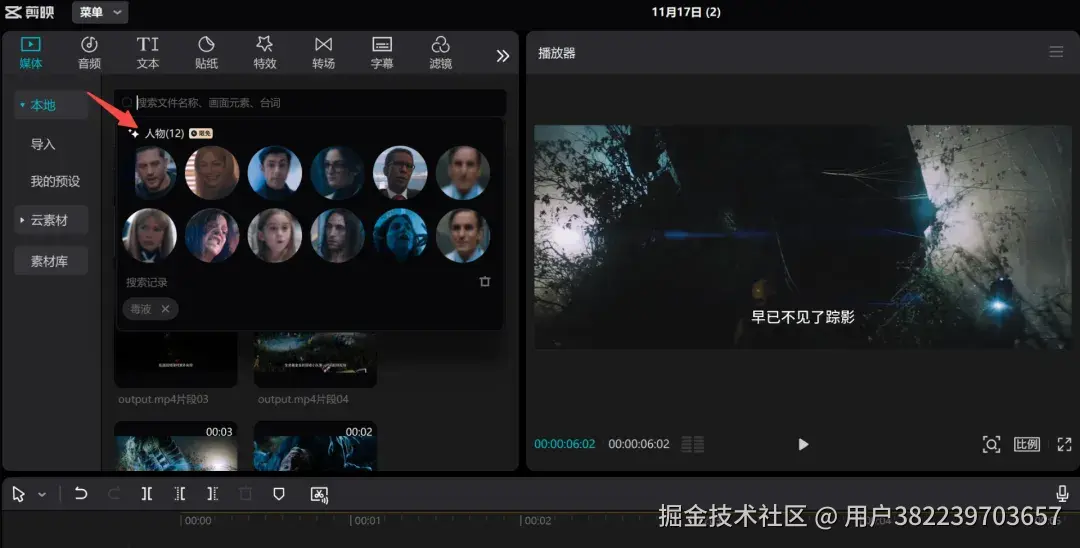Select the 滤镜 filters tab
Screen dimensions: 1080x548
[441, 53]
